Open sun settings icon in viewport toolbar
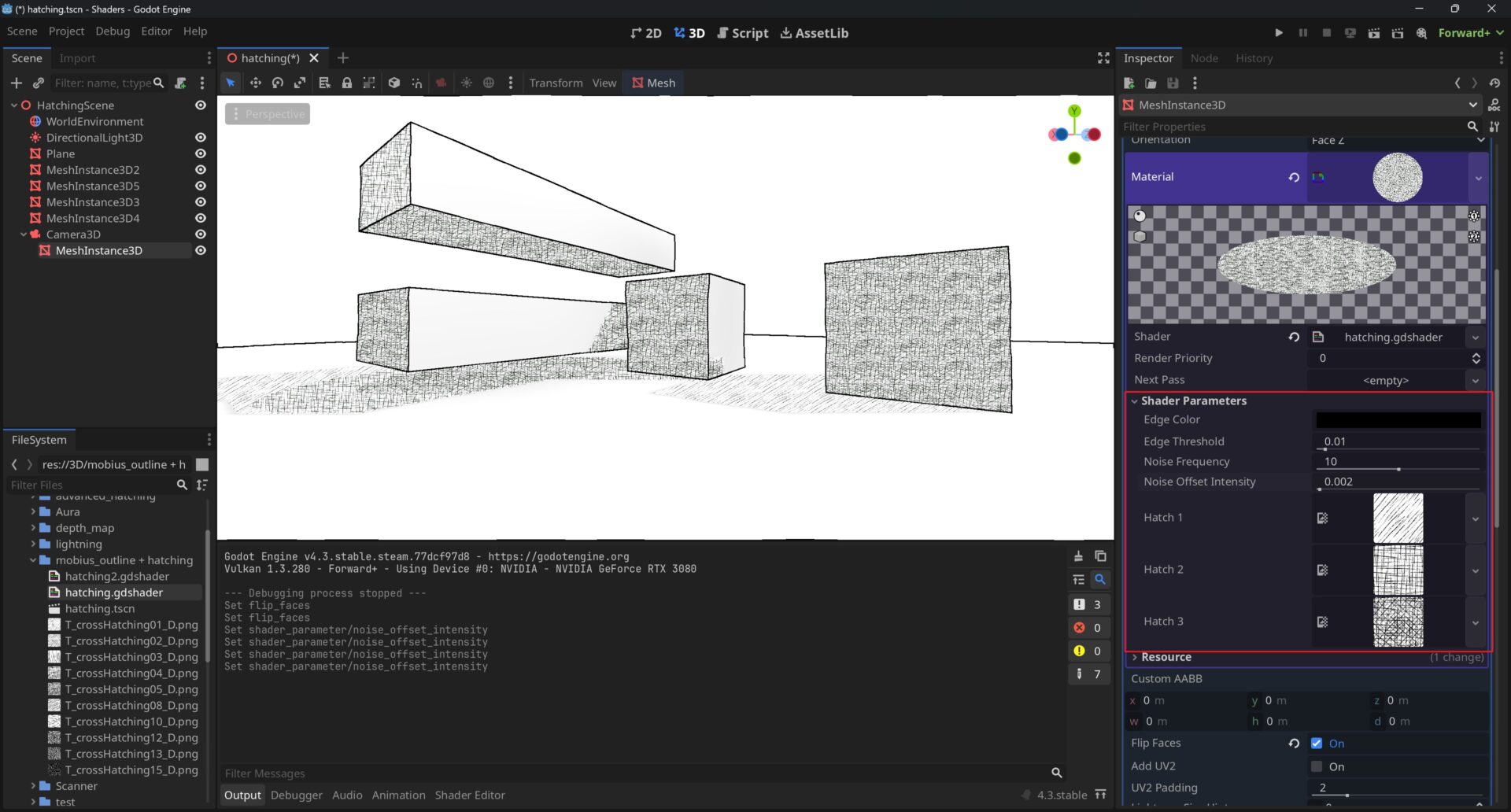This screenshot has width=1511, height=812. [467, 83]
